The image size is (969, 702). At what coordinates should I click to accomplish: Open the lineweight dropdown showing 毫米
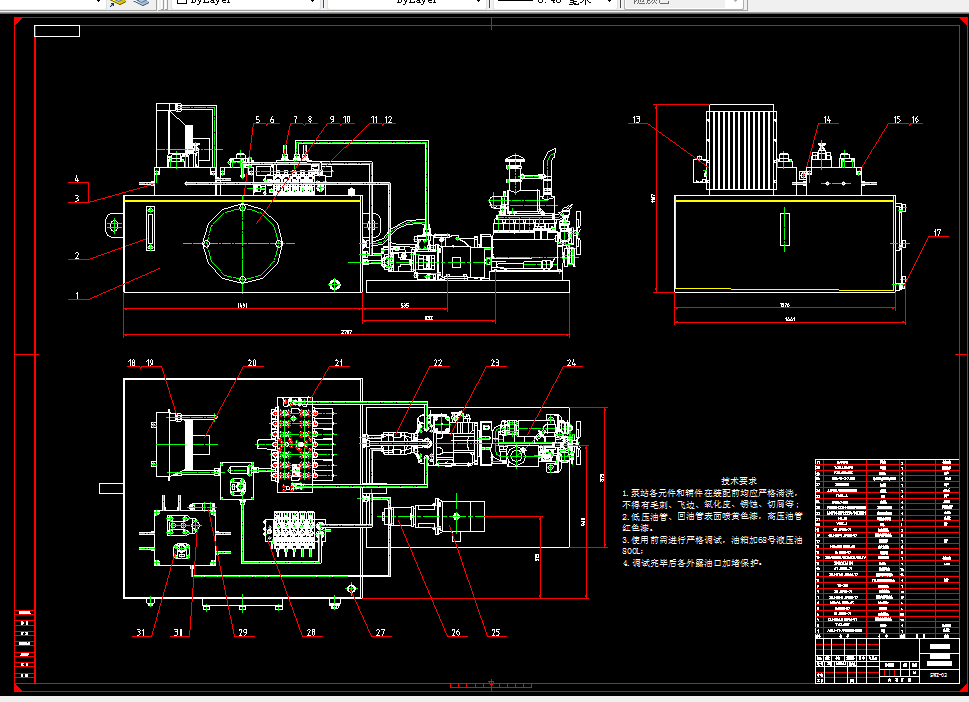555,3
